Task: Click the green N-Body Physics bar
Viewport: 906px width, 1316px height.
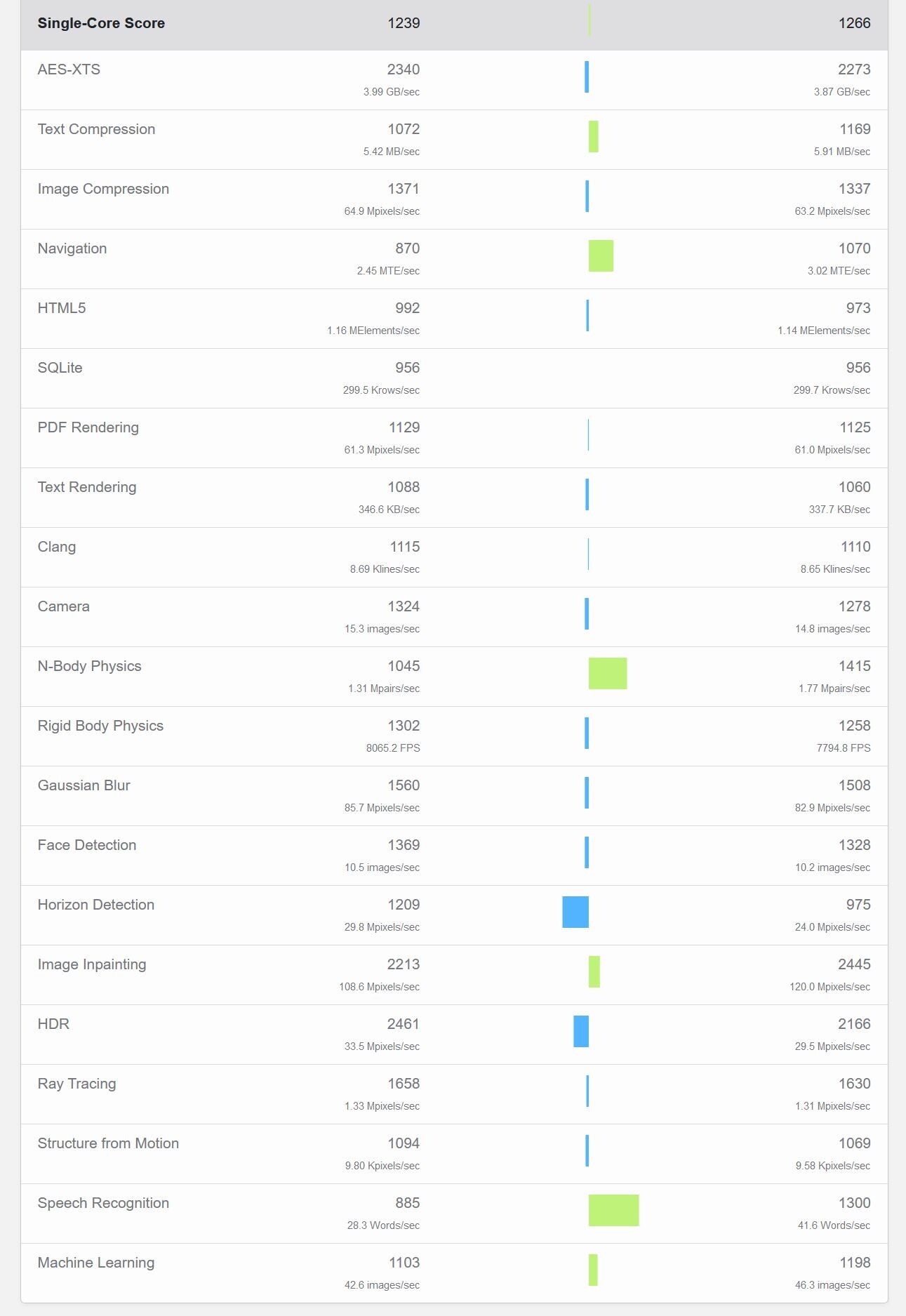Action: [x=607, y=673]
